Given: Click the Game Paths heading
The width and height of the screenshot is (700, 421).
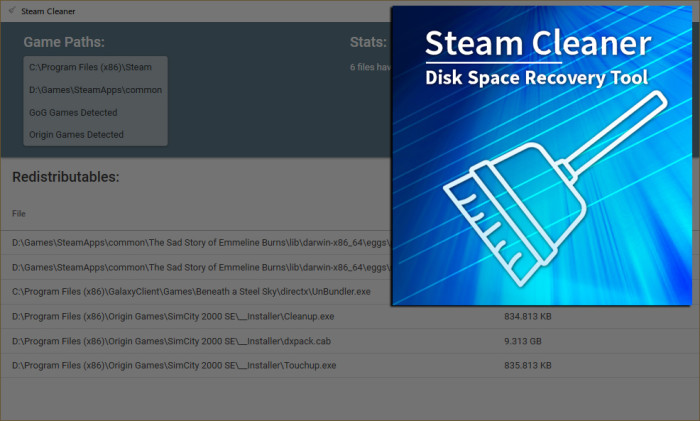Looking at the screenshot, I should coord(64,42).
